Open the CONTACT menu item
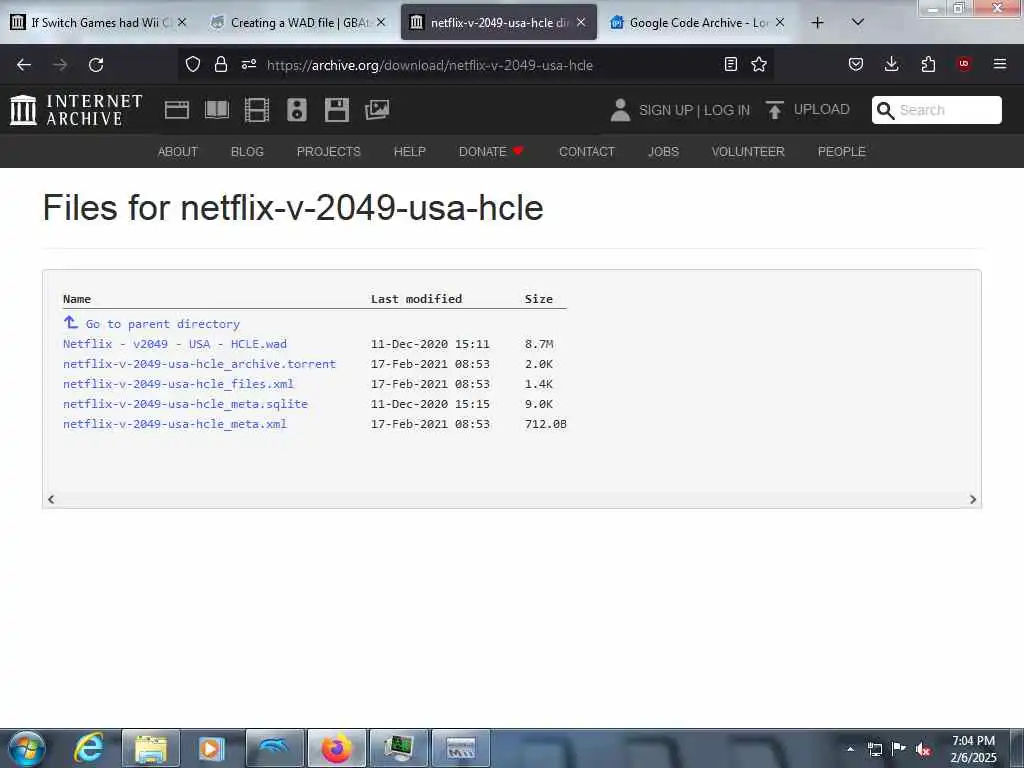 [586, 152]
